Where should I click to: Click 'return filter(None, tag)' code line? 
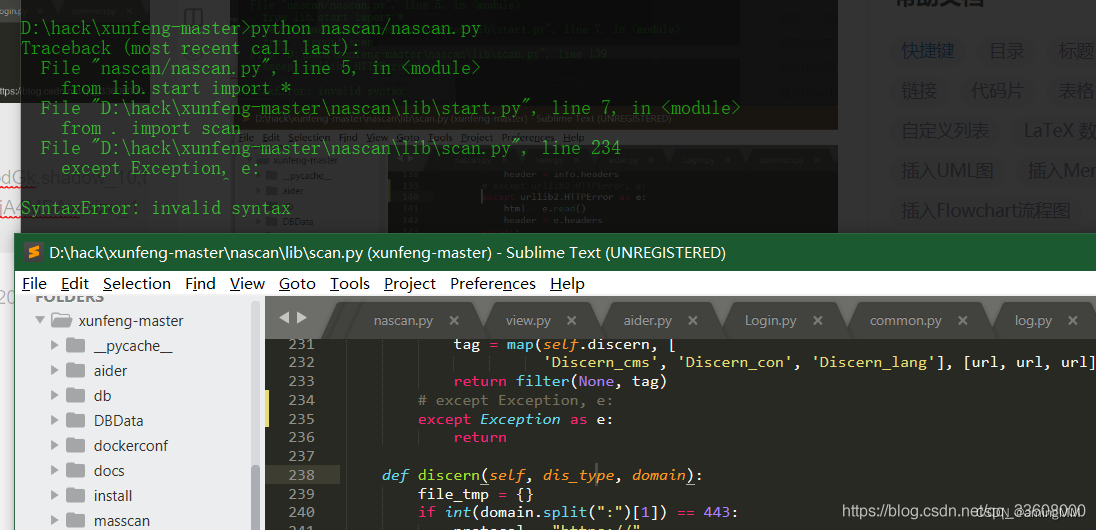point(561,381)
